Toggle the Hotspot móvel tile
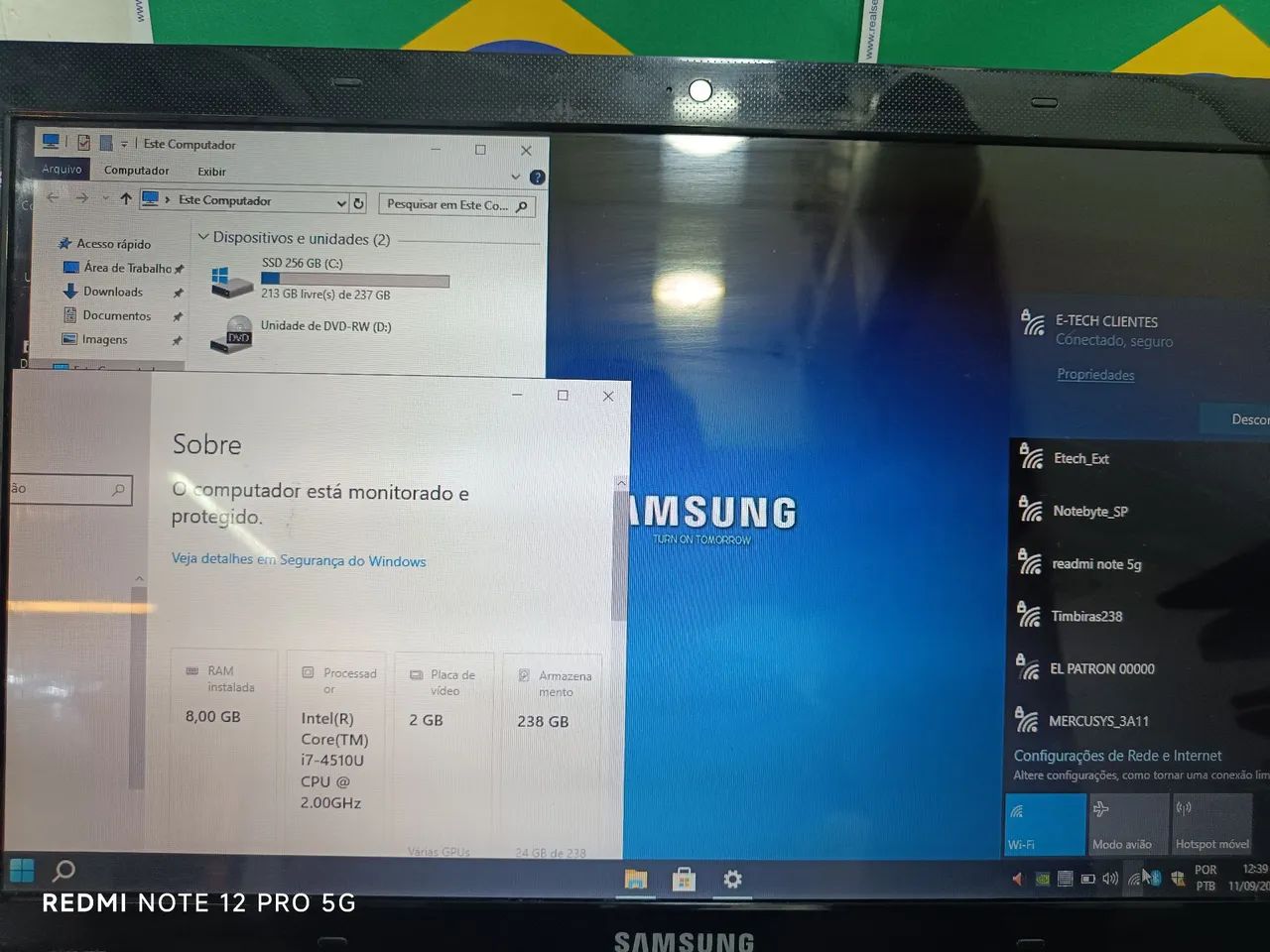Screen dimensions: 1270x952 coord(1212,824)
